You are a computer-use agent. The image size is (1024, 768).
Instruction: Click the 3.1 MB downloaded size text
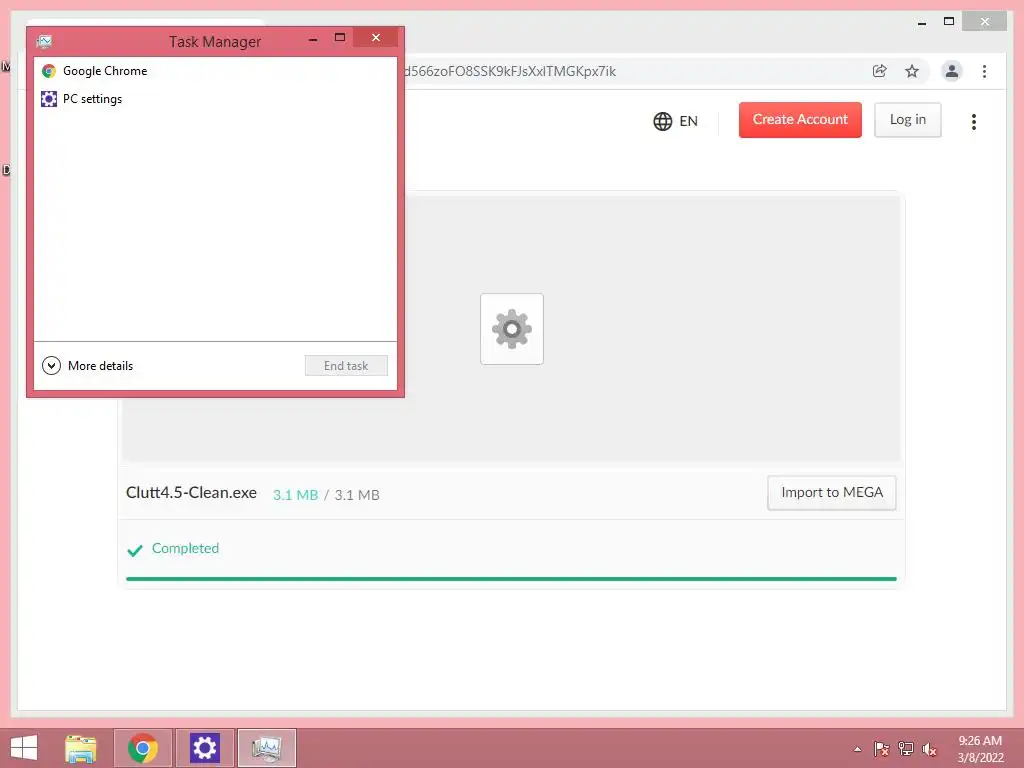295,495
